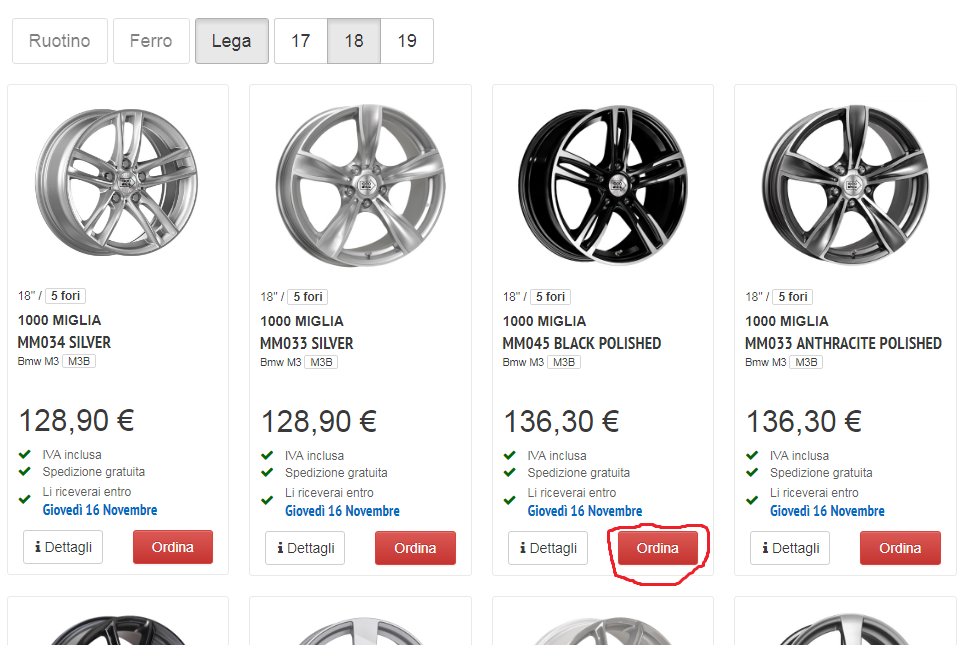Click Dettagli for MM033 Anthracite Polished
This screenshot has width=966, height=645.
[x=790, y=548]
